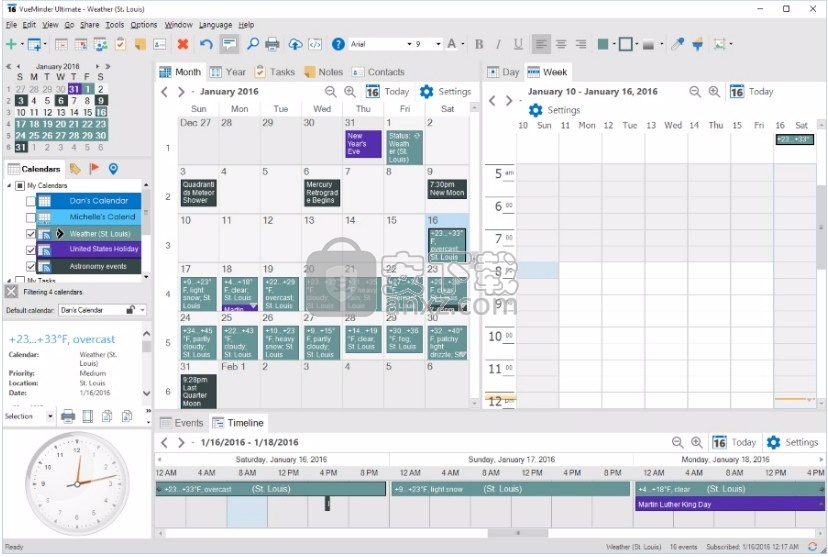Image resolution: width=828 pixels, height=557 pixels.
Task: Select Martin Luther King Day in timeline
Action: pos(729,505)
